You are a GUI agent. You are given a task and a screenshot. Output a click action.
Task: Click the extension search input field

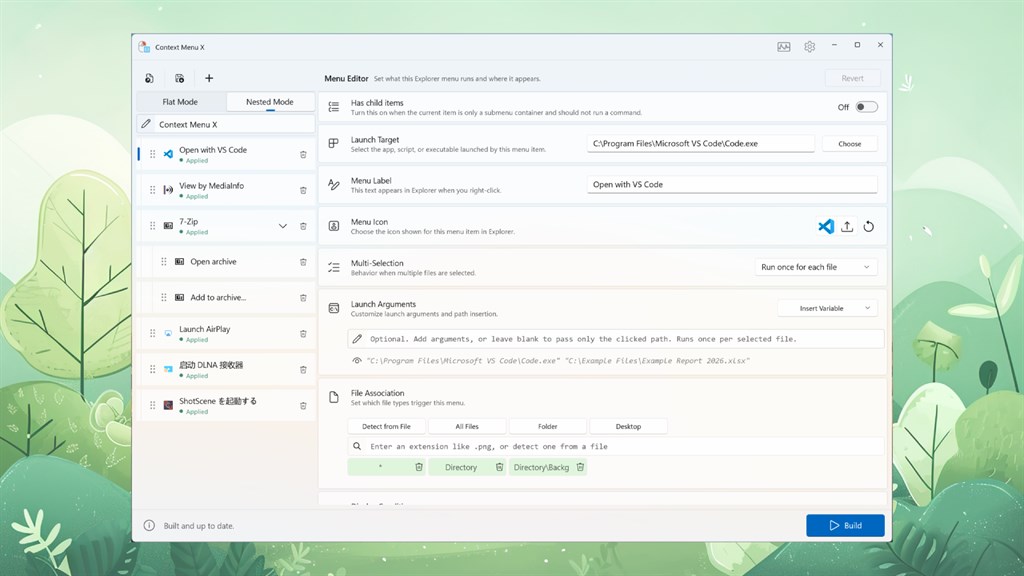(616, 447)
